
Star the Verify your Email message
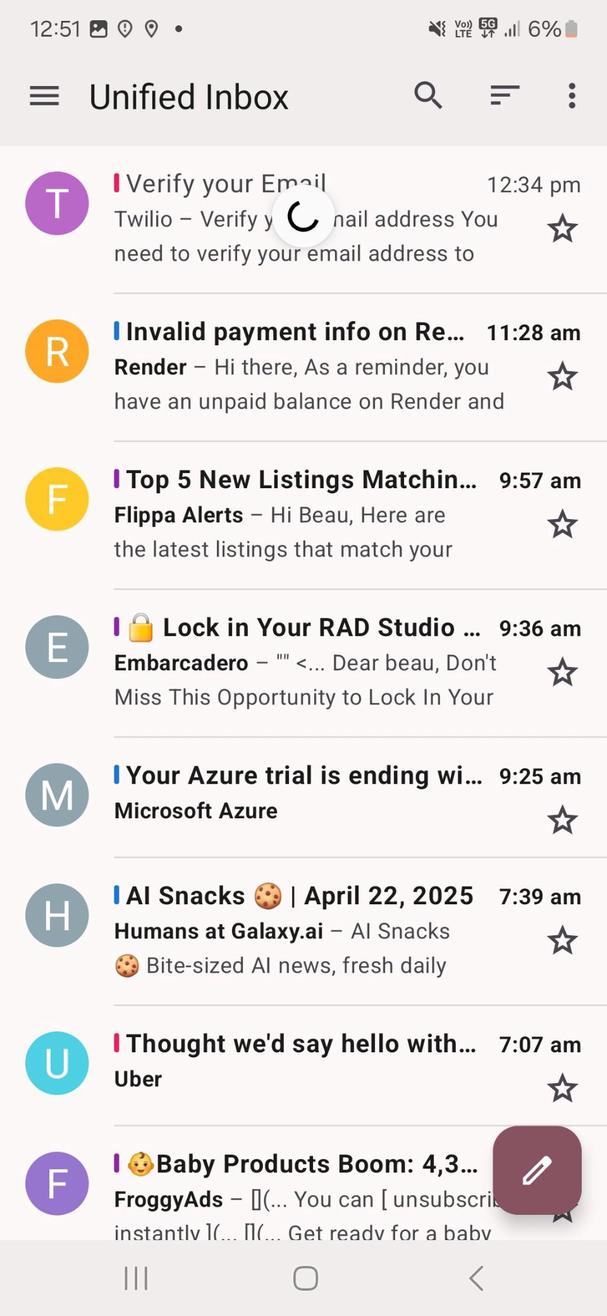562,228
